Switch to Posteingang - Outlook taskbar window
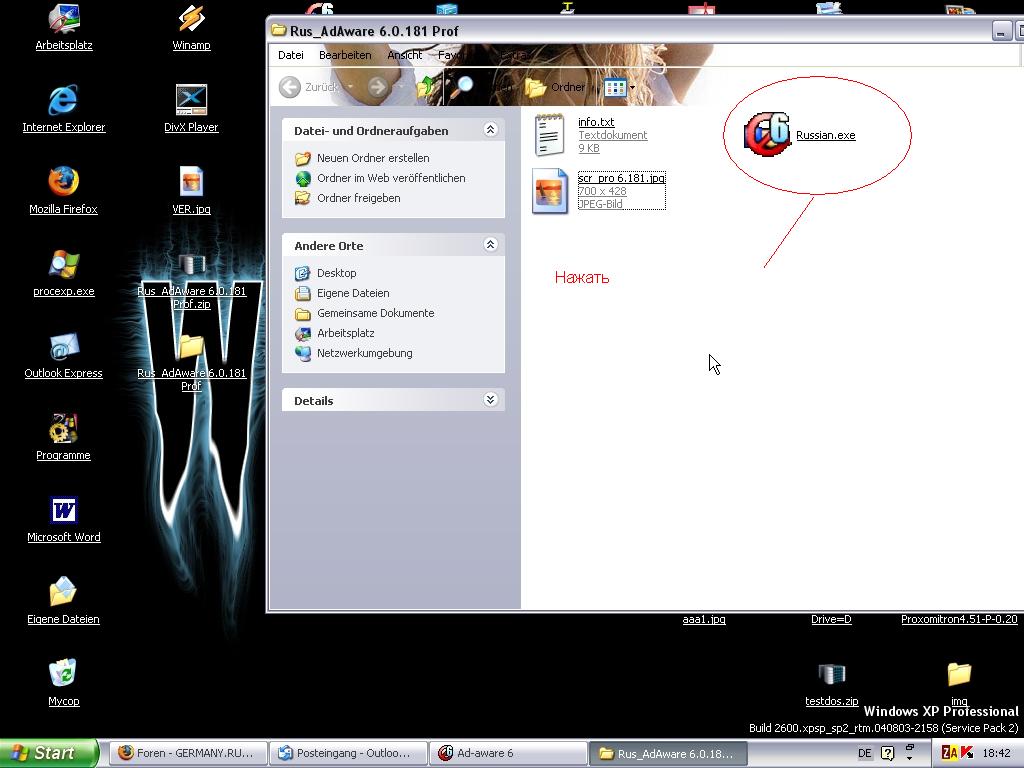1024x768 pixels. (348, 753)
